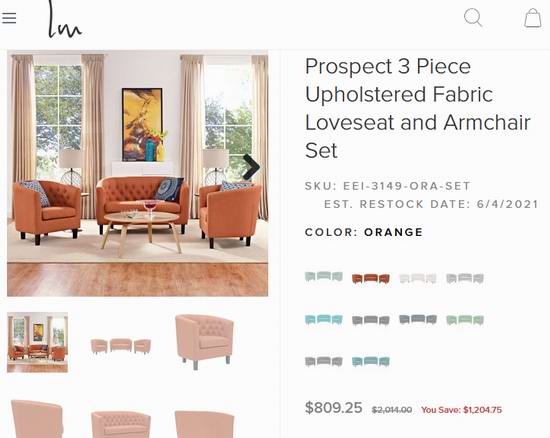Select the light gray swatch in first row

[465, 278]
